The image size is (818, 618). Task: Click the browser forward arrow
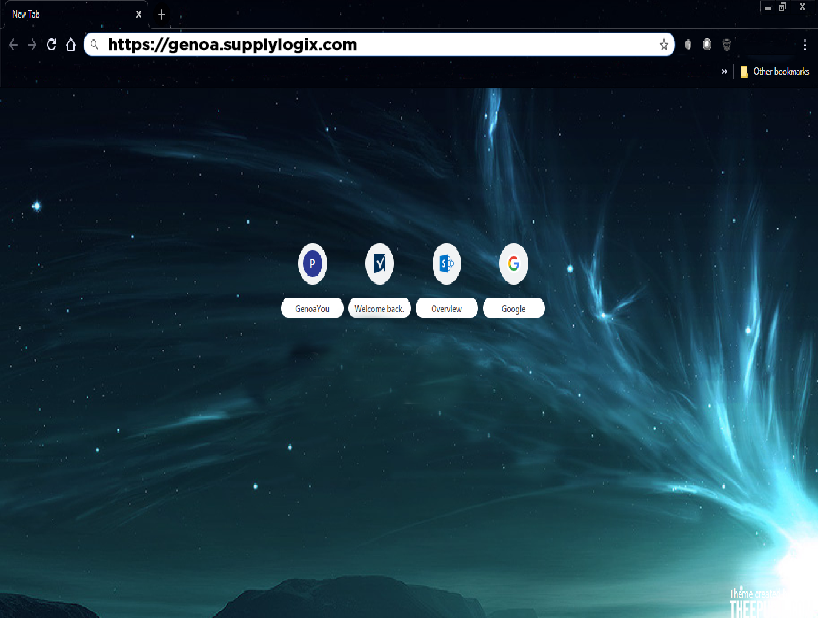[x=32, y=45]
